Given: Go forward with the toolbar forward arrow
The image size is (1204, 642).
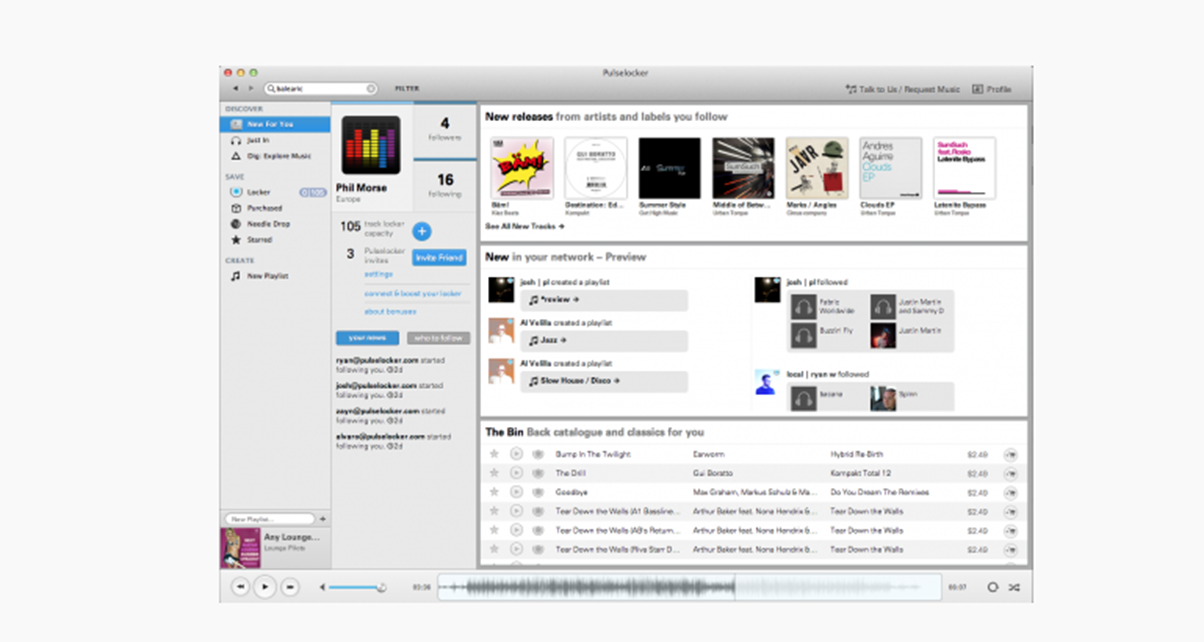Looking at the screenshot, I should tap(250, 89).
